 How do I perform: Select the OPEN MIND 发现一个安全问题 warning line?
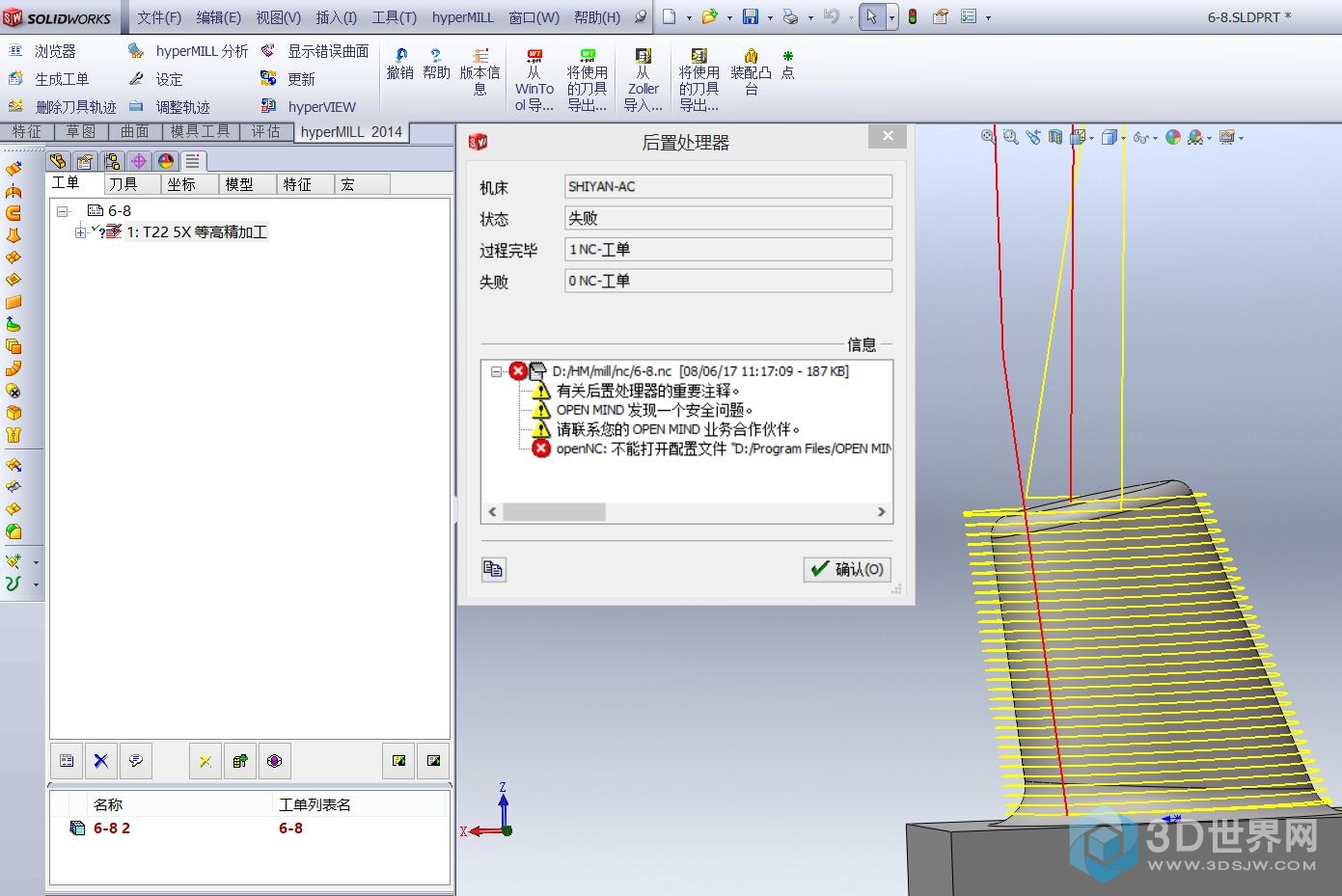(x=654, y=410)
